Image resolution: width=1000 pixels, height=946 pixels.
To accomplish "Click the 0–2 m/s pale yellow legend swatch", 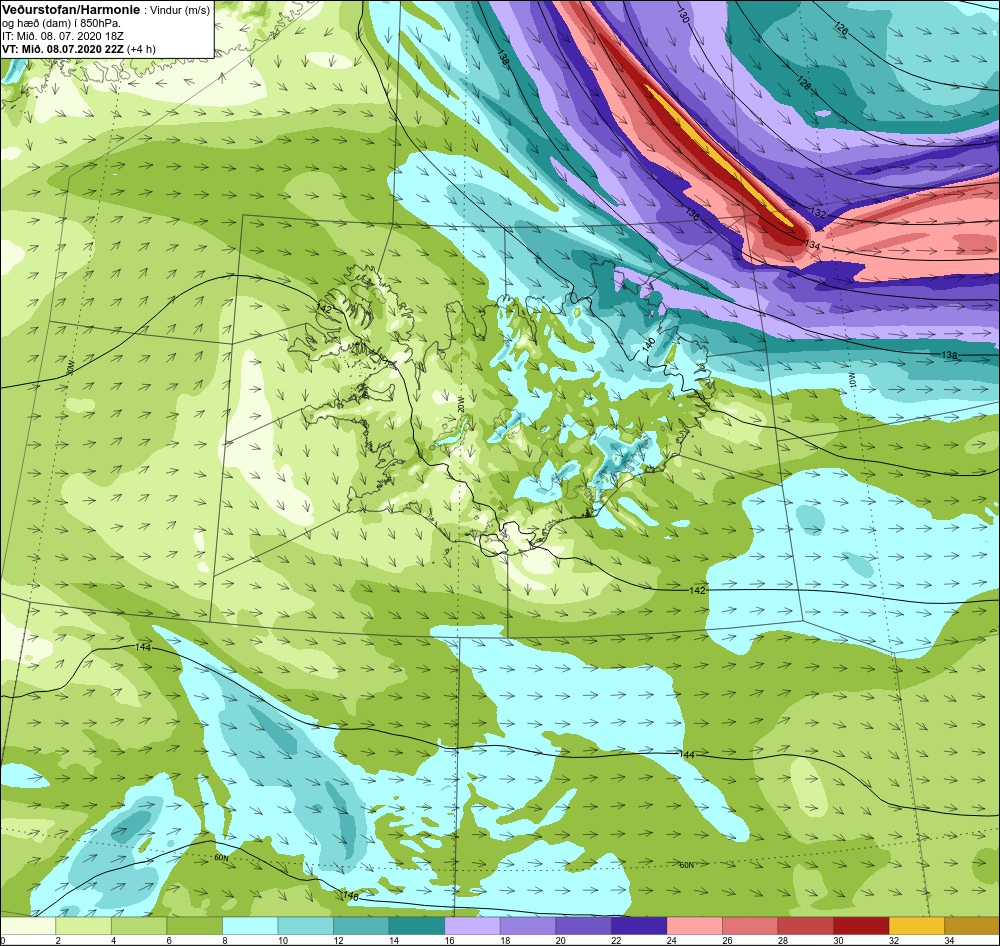I will pyautogui.click(x=28, y=926).
